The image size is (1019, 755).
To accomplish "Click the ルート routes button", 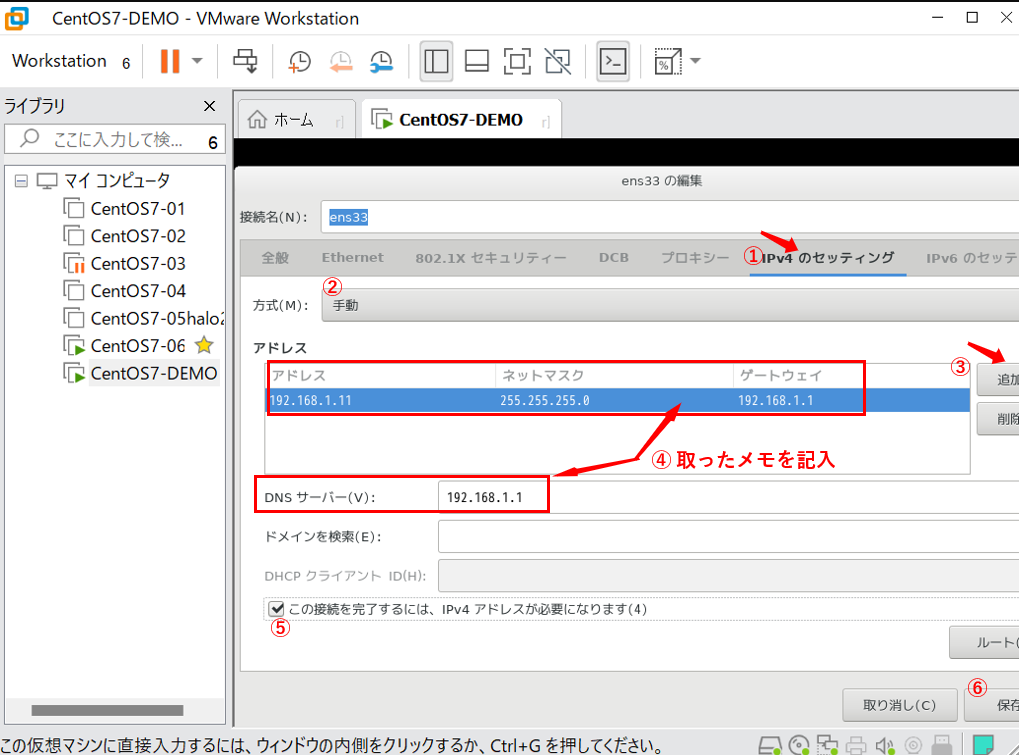I will tap(985, 643).
